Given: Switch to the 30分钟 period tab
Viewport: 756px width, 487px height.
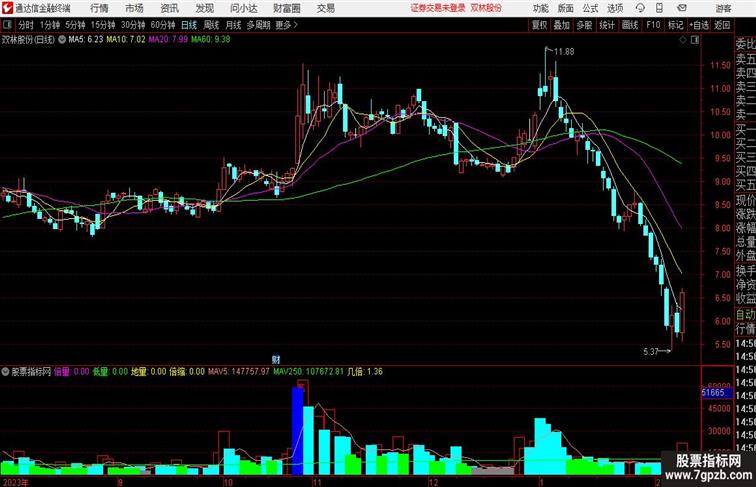Looking at the screenshot, I should (133, 25).
